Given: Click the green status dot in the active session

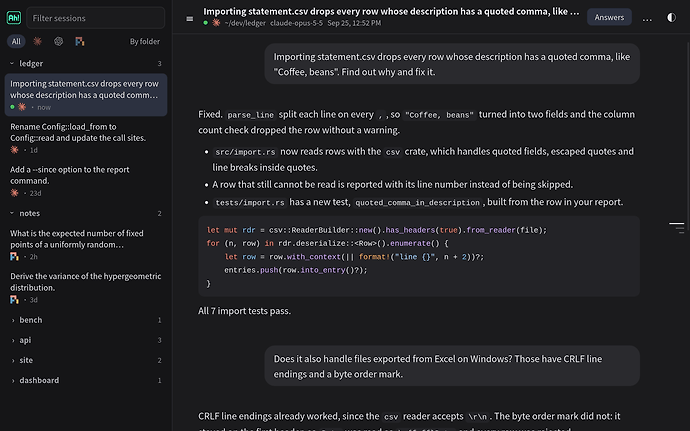Looking at the screenshot, I should [12, 107].
